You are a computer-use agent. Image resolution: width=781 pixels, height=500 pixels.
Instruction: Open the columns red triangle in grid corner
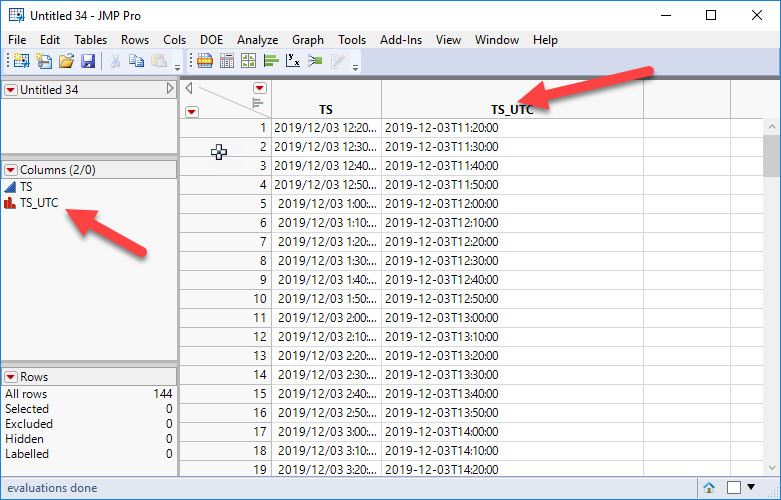tap(260, 89)
